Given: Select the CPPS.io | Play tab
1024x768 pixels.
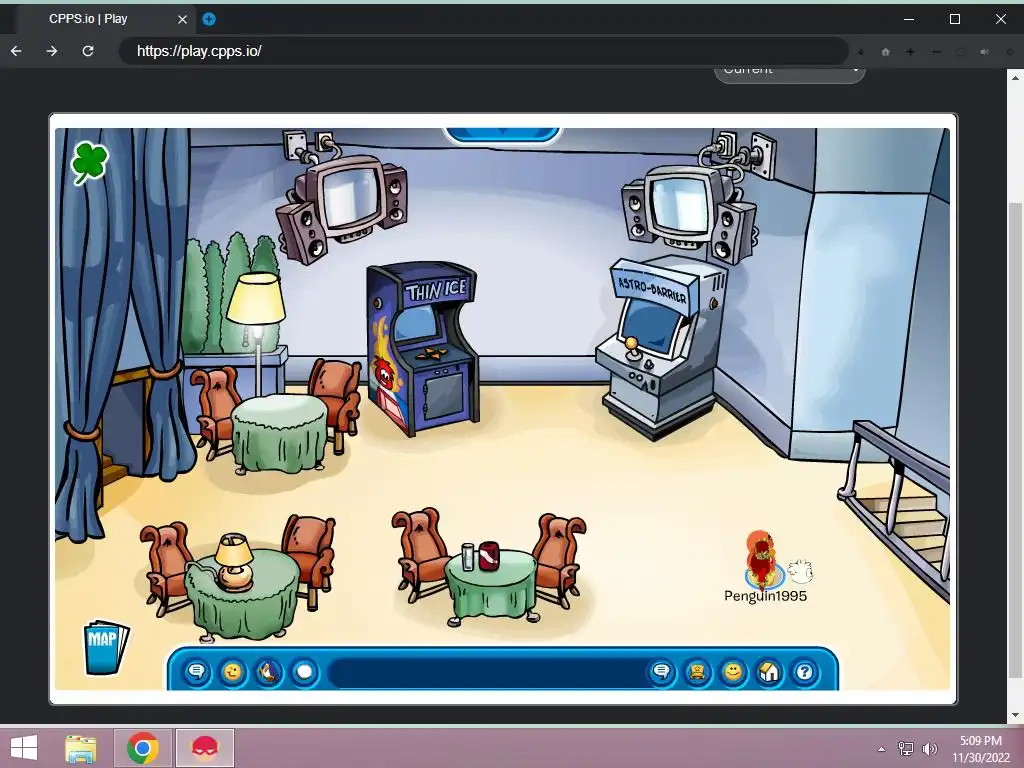Looking at the screenshot, I should [104, 19].
